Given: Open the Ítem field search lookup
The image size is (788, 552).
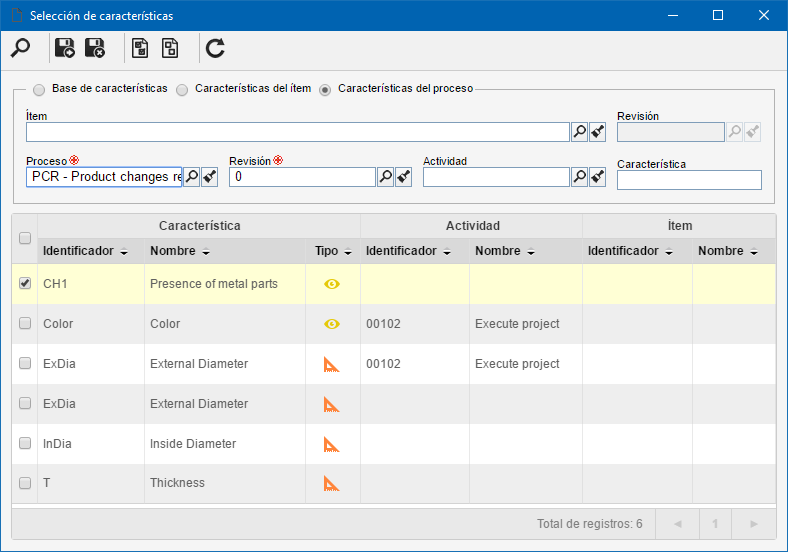Looking at the screenshot, I should pyautogui.click(x=579, y=132).
